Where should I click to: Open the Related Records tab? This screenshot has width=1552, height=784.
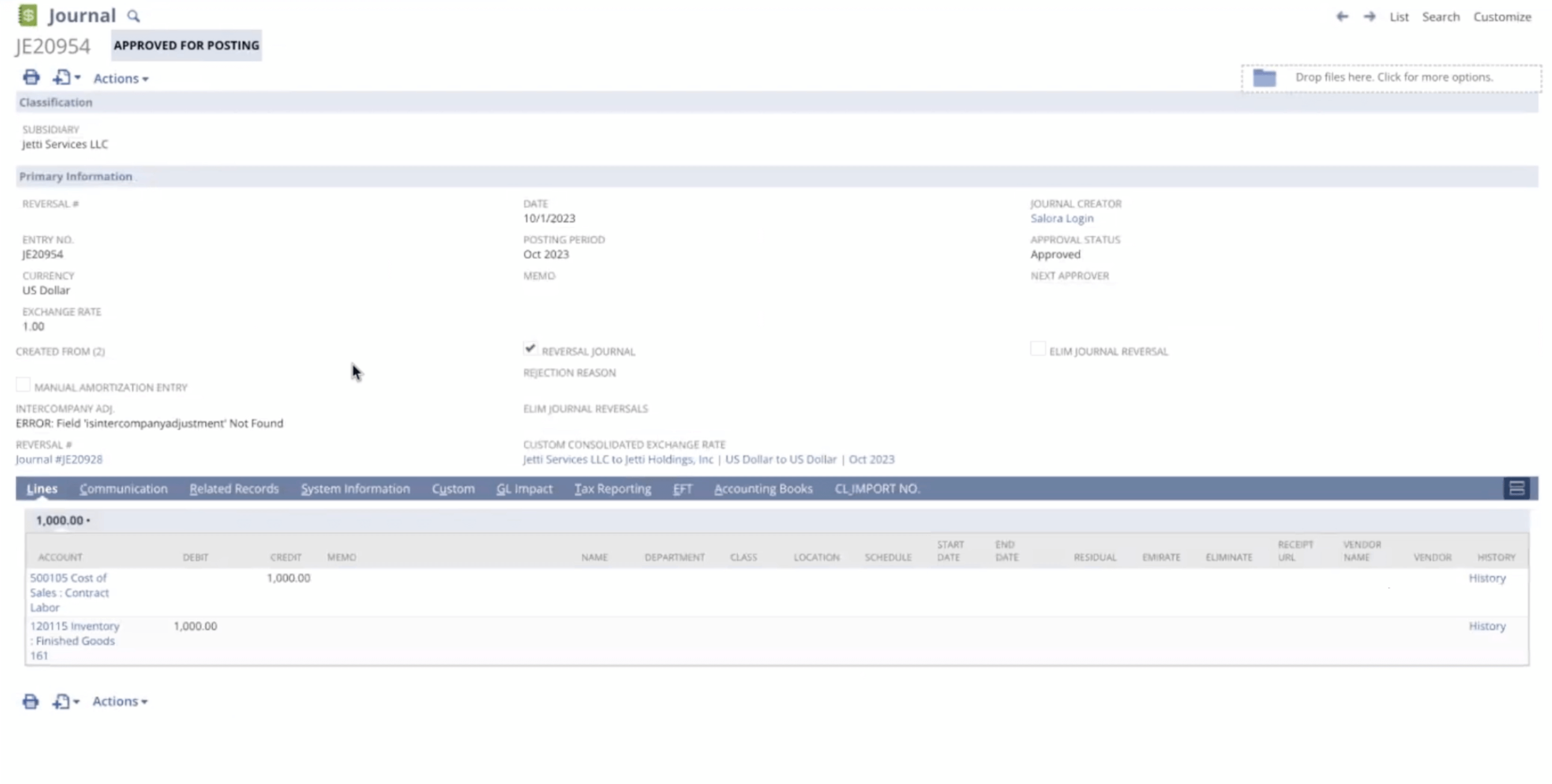[234, 489]
